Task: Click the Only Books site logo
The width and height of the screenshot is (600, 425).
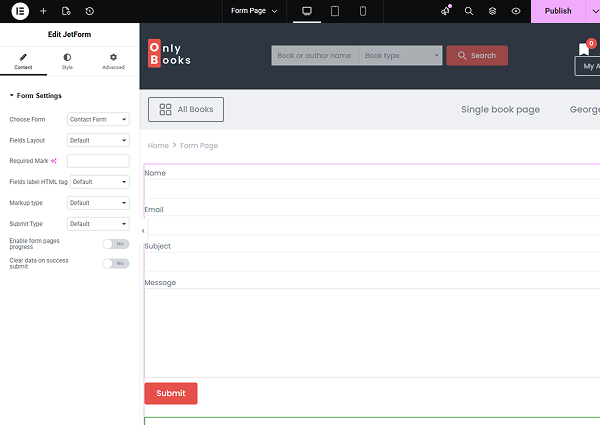Action: [x=169, y=54]
